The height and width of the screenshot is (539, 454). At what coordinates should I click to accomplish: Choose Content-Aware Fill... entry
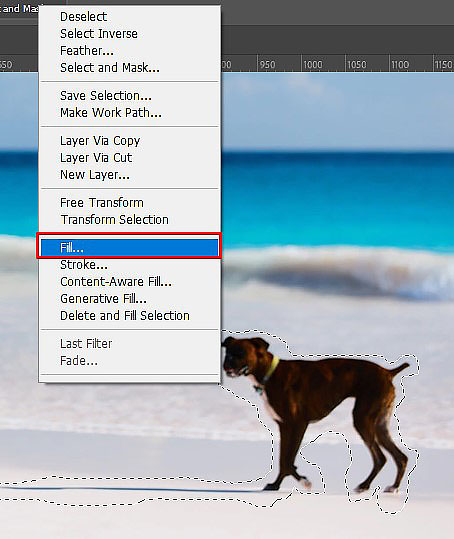point(129,282)
